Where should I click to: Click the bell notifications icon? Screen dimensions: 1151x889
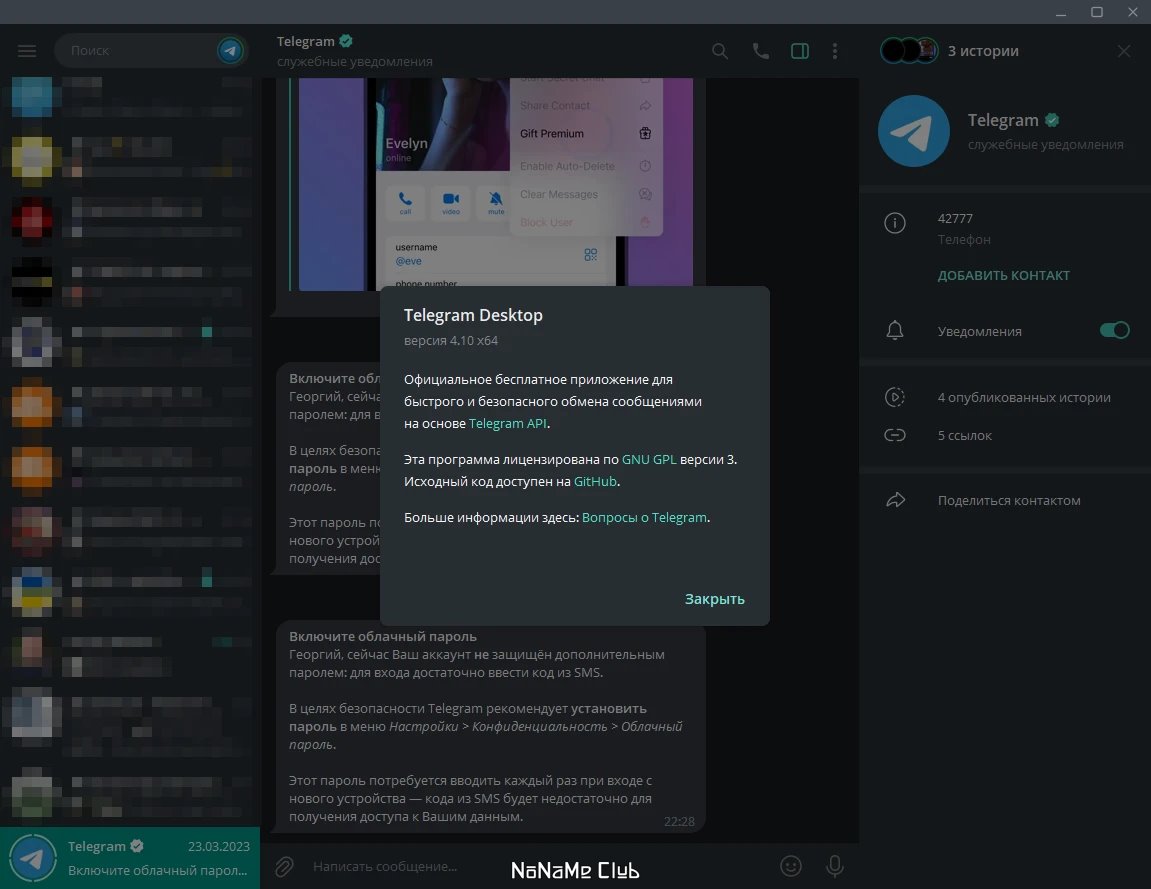[x=895, y=330]
